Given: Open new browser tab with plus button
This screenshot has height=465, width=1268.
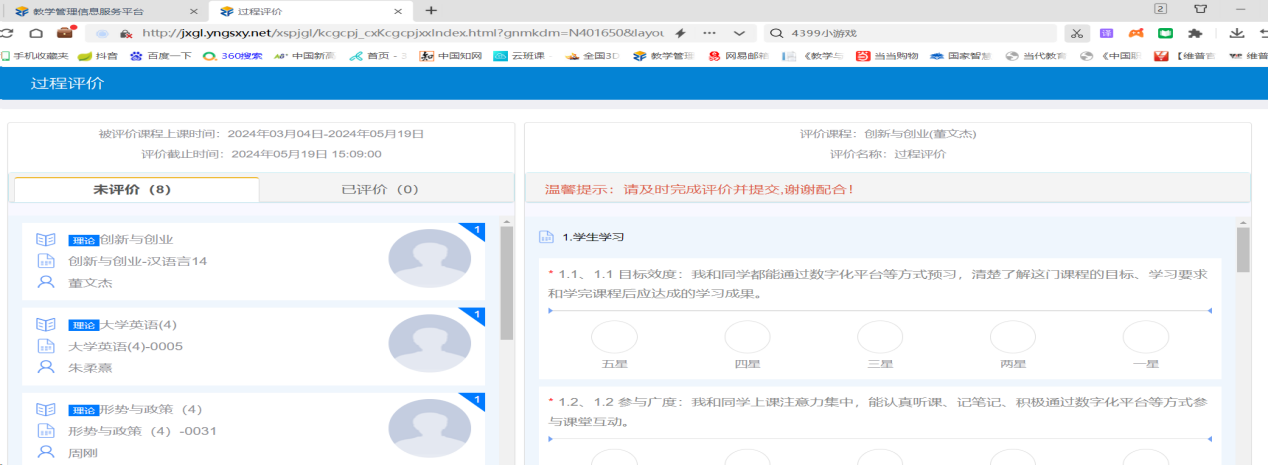Looking at the screenshot, I should pos(431,10).
